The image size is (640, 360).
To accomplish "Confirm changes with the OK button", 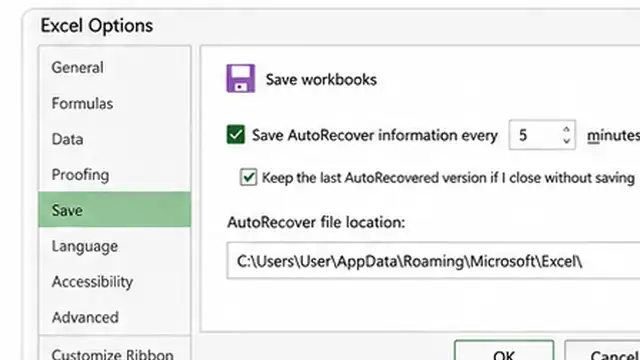I will click(504, 351).
